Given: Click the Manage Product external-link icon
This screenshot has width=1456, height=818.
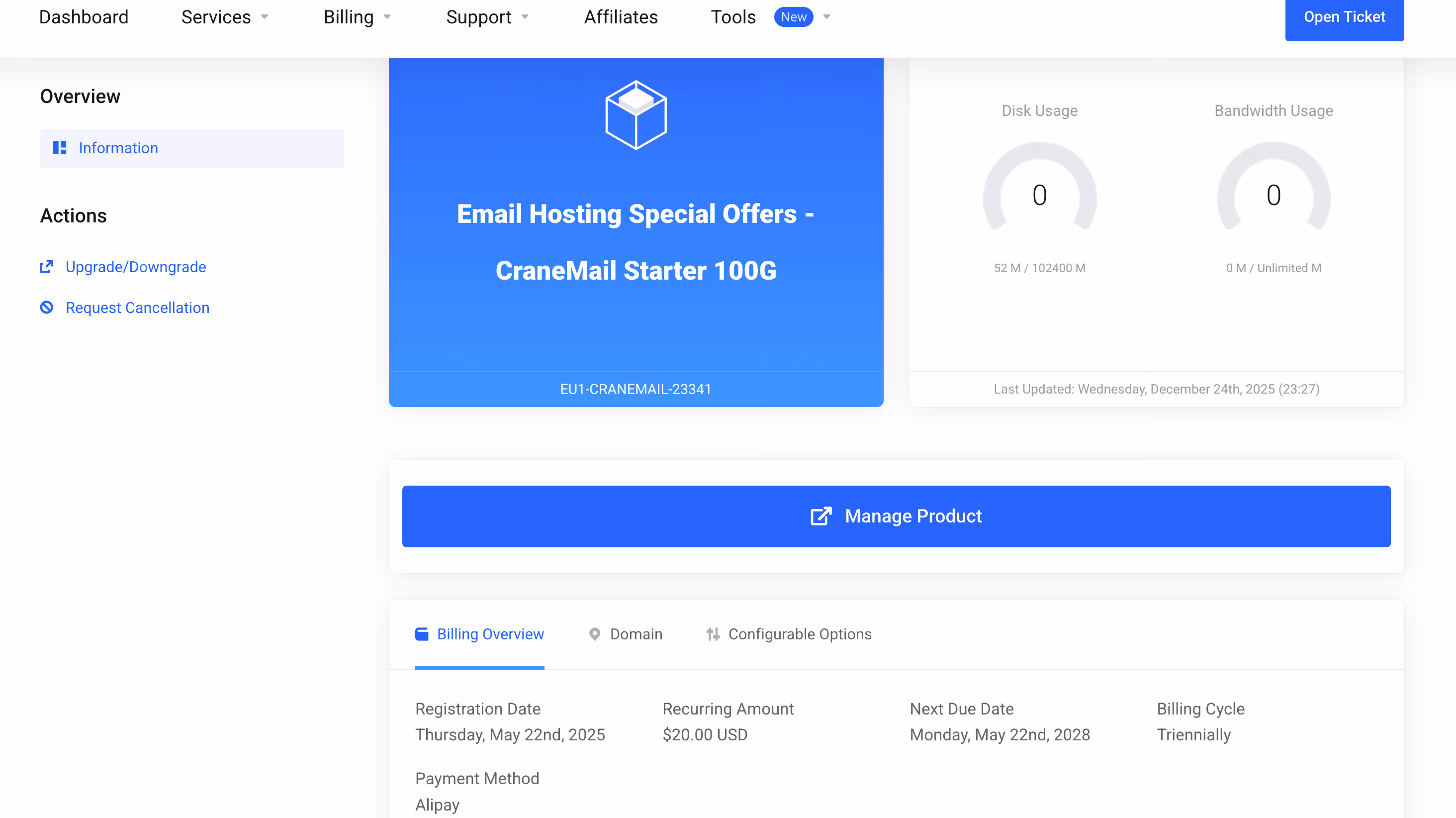Looking at the screenshot, I should (x=820, y=516).
